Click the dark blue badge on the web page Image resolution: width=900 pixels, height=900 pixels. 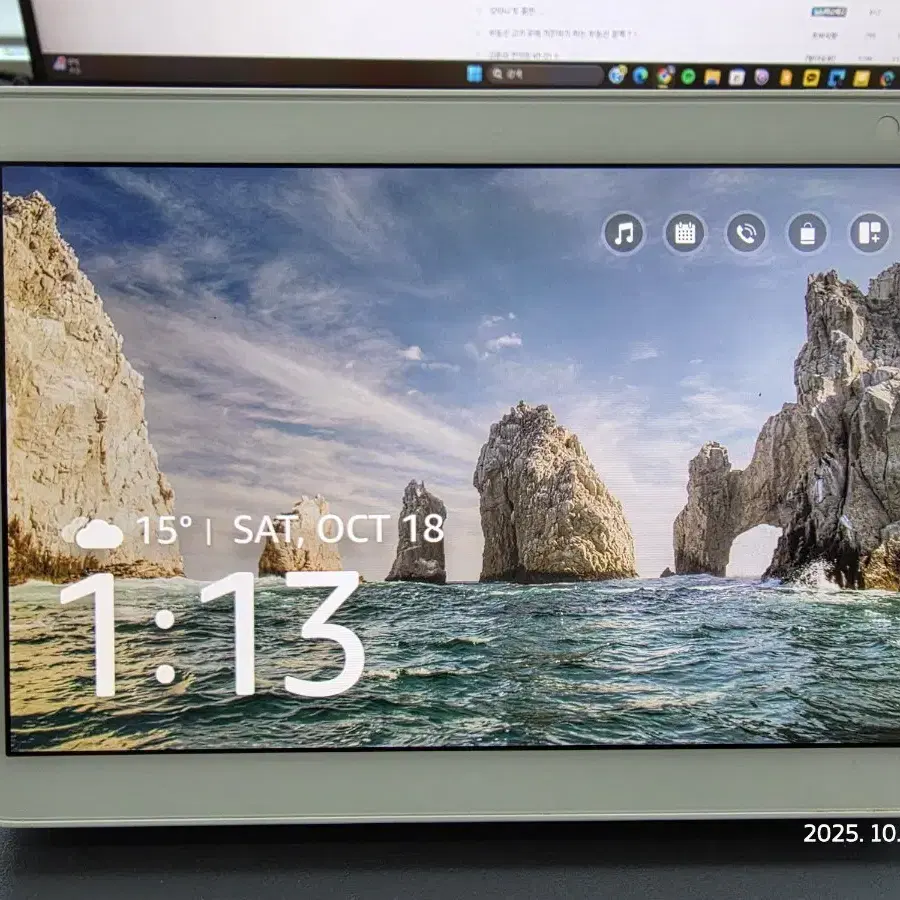click(x=828, y=12)
